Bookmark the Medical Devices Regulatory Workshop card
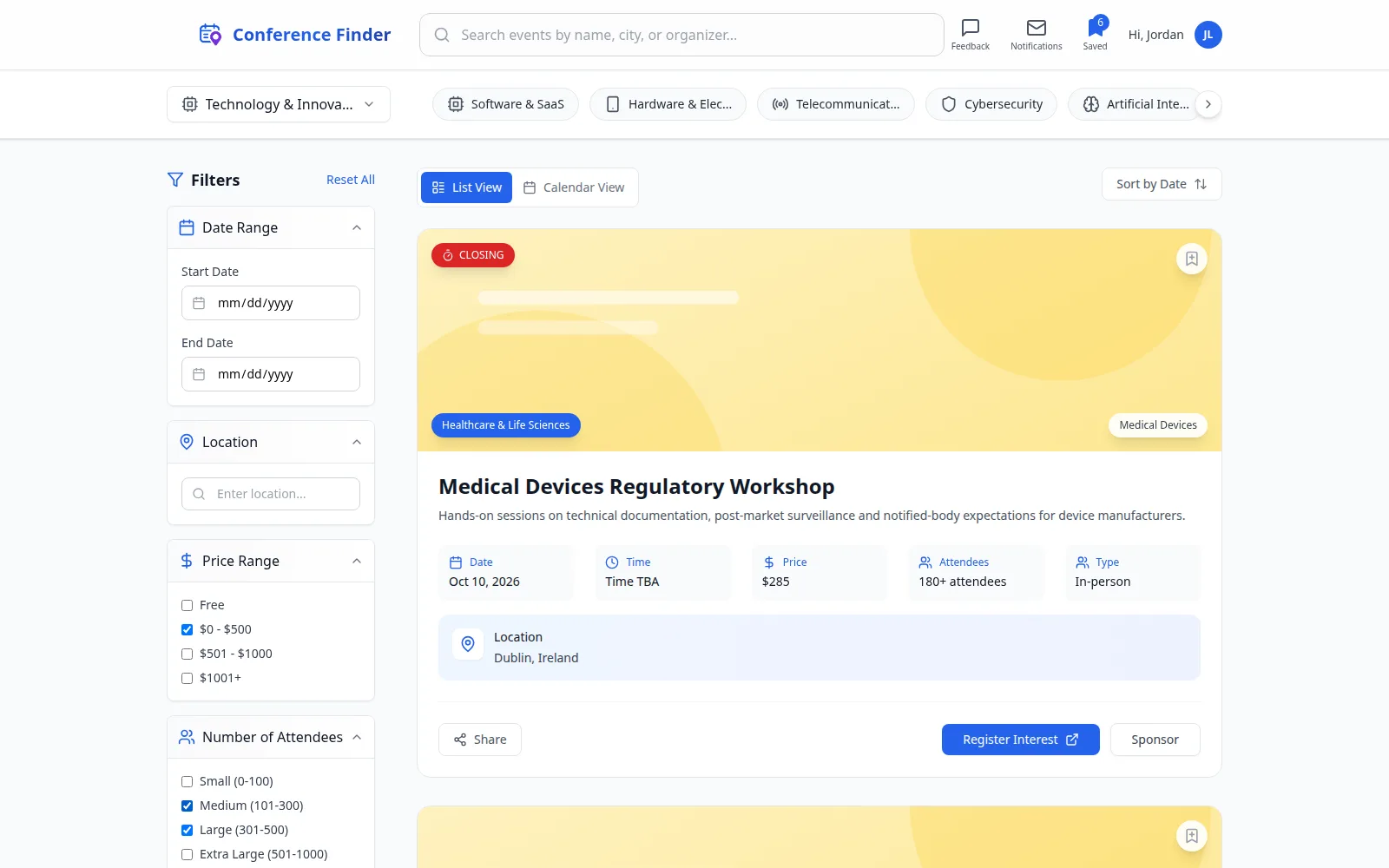Image resolution: width=1389 pixels, height=868 pixels. tap(1191, 259)
